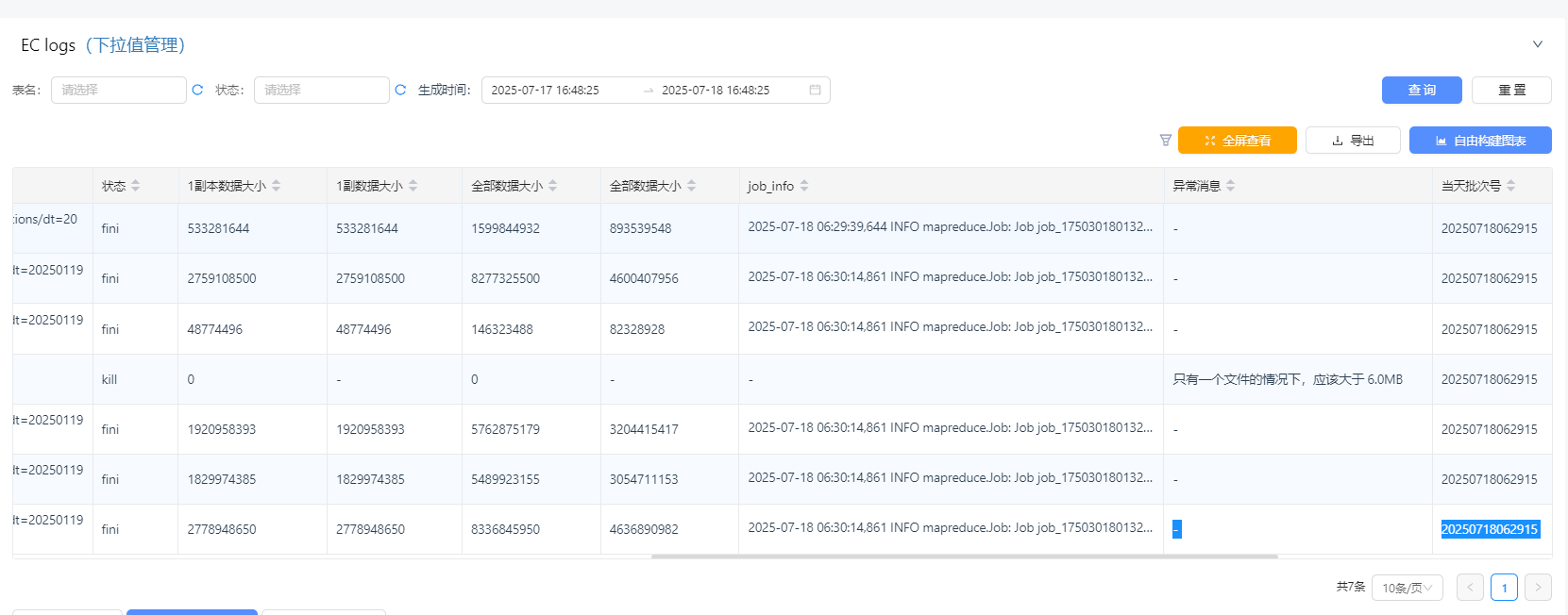Click value 3054711153

pos(644,479)
